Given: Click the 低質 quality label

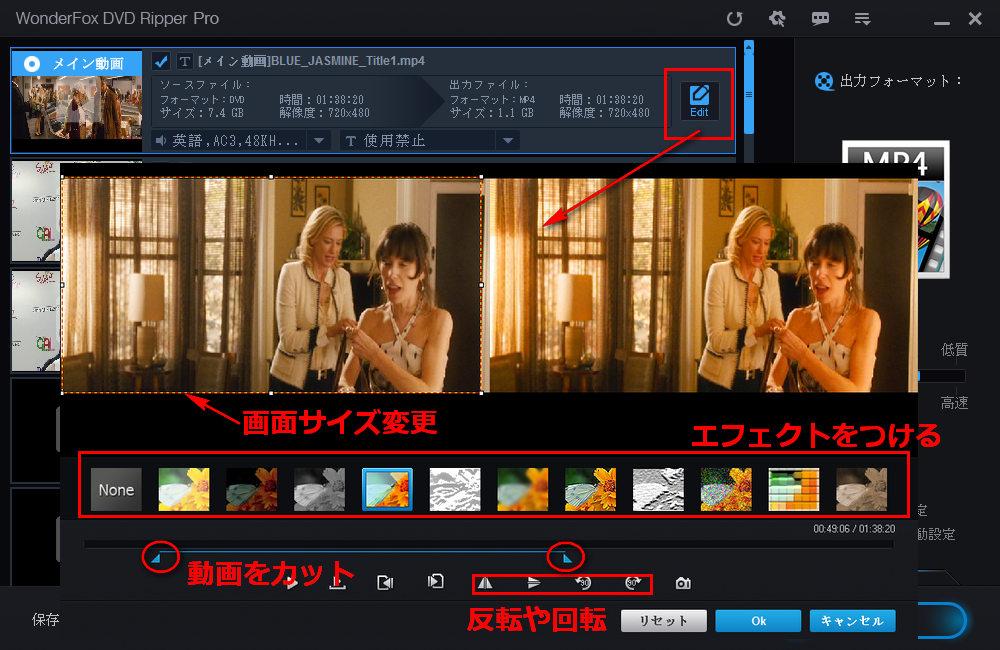Looking at the screenshot, I should pyautogui.click(x=954, y=350).
